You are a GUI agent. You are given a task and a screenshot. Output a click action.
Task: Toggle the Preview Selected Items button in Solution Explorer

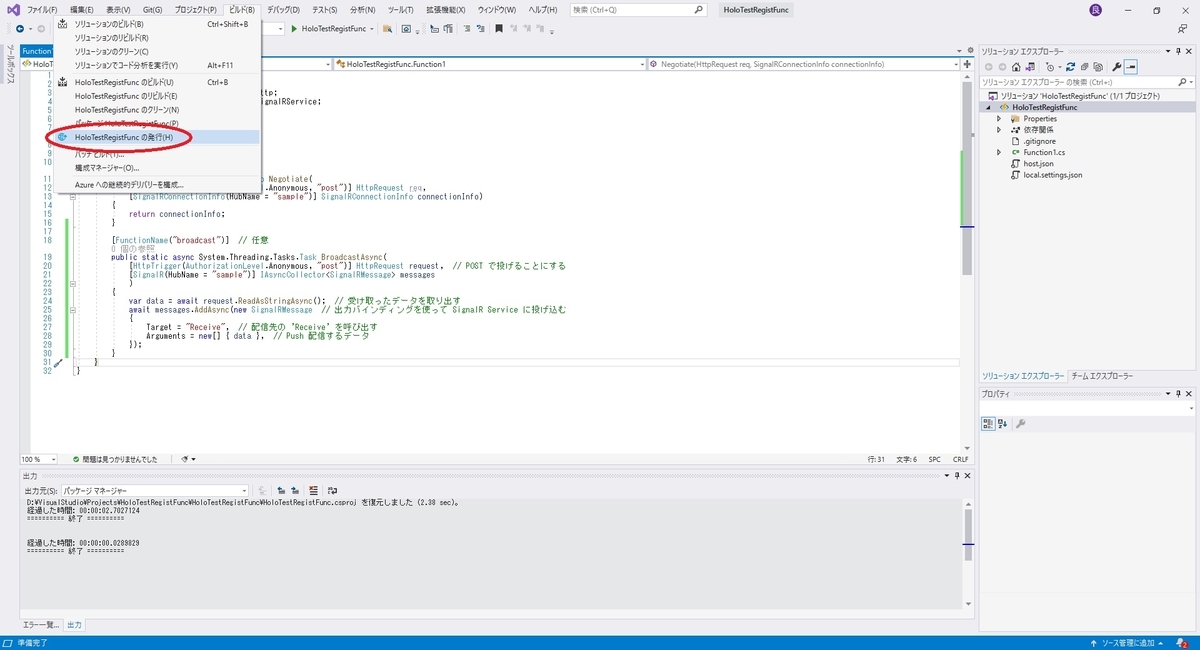click(x=1131, y=67)
